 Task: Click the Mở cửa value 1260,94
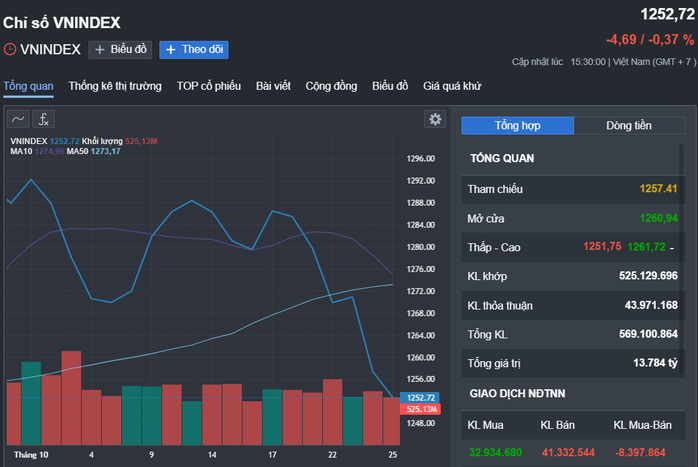(658, 218)
